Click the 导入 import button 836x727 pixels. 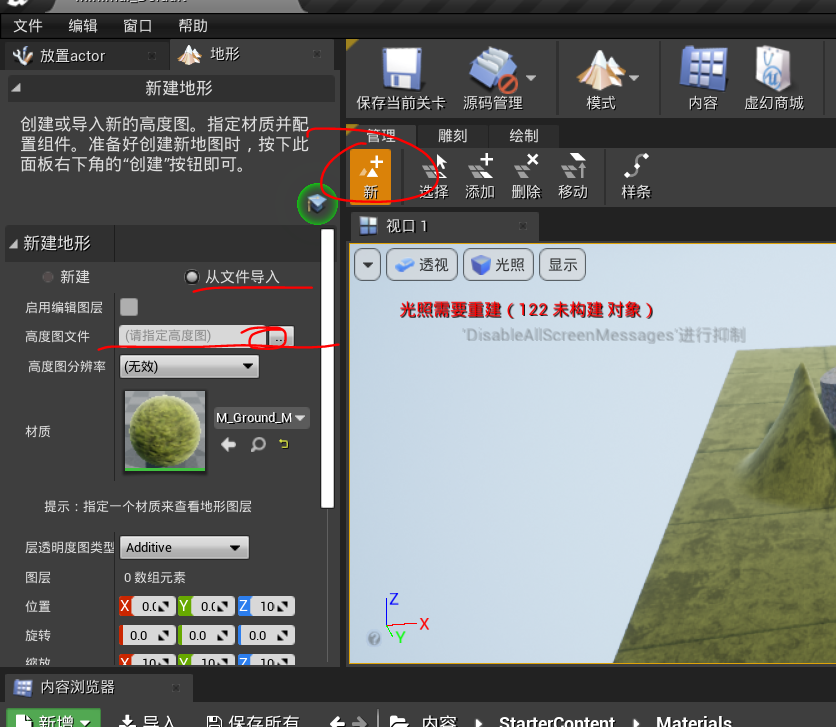147,721
